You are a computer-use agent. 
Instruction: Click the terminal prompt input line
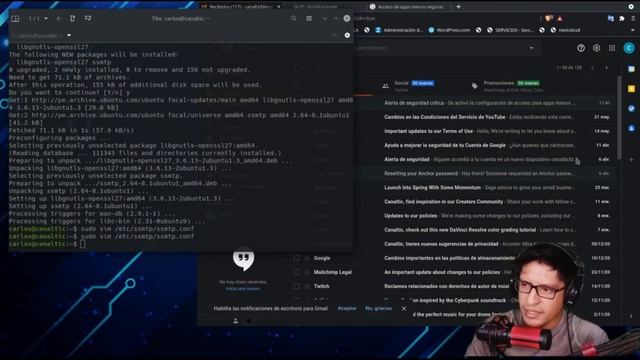point(180,244)
